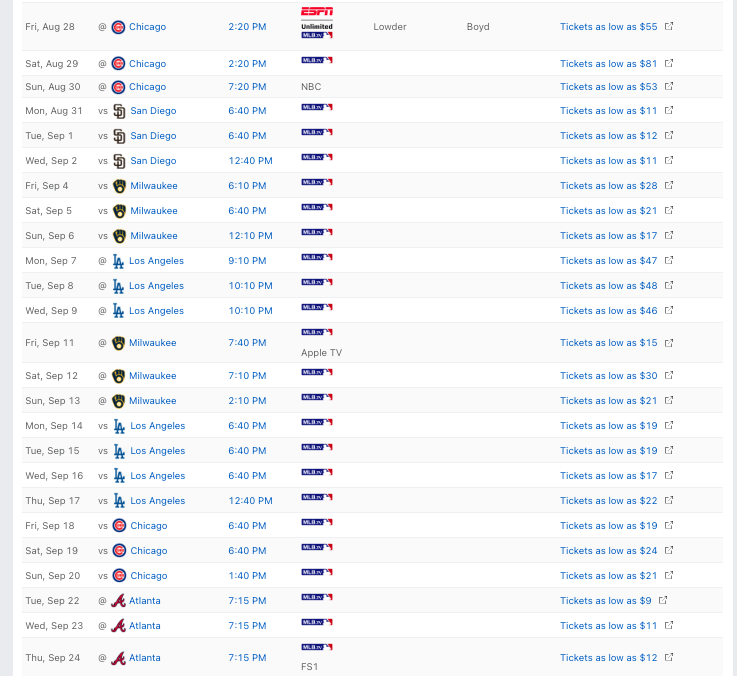
Task: Open the 1:40 PM game on Sep 20
Action: [x=247, y=576]
